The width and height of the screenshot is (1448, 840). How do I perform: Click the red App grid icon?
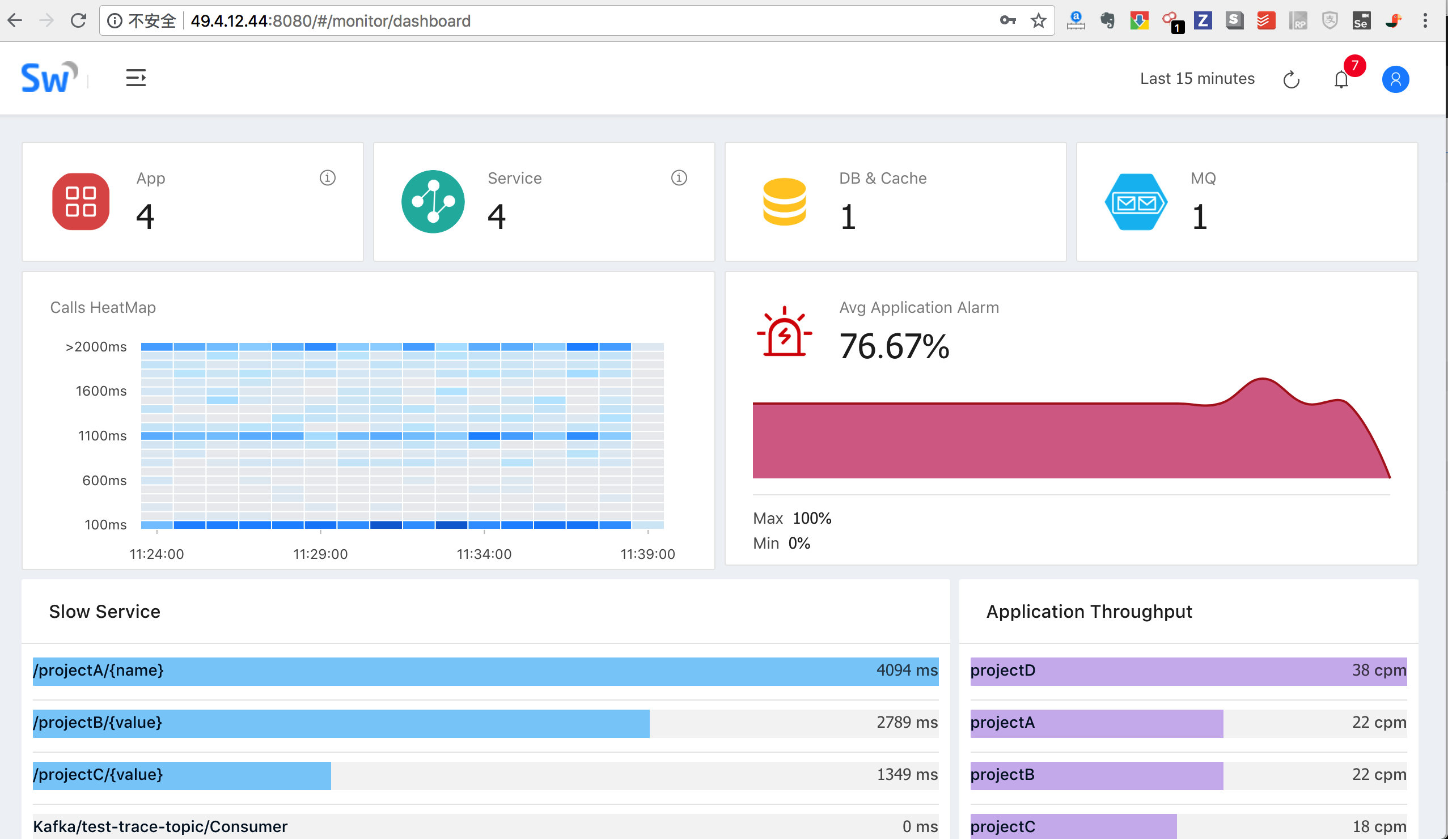pos(81,202)
